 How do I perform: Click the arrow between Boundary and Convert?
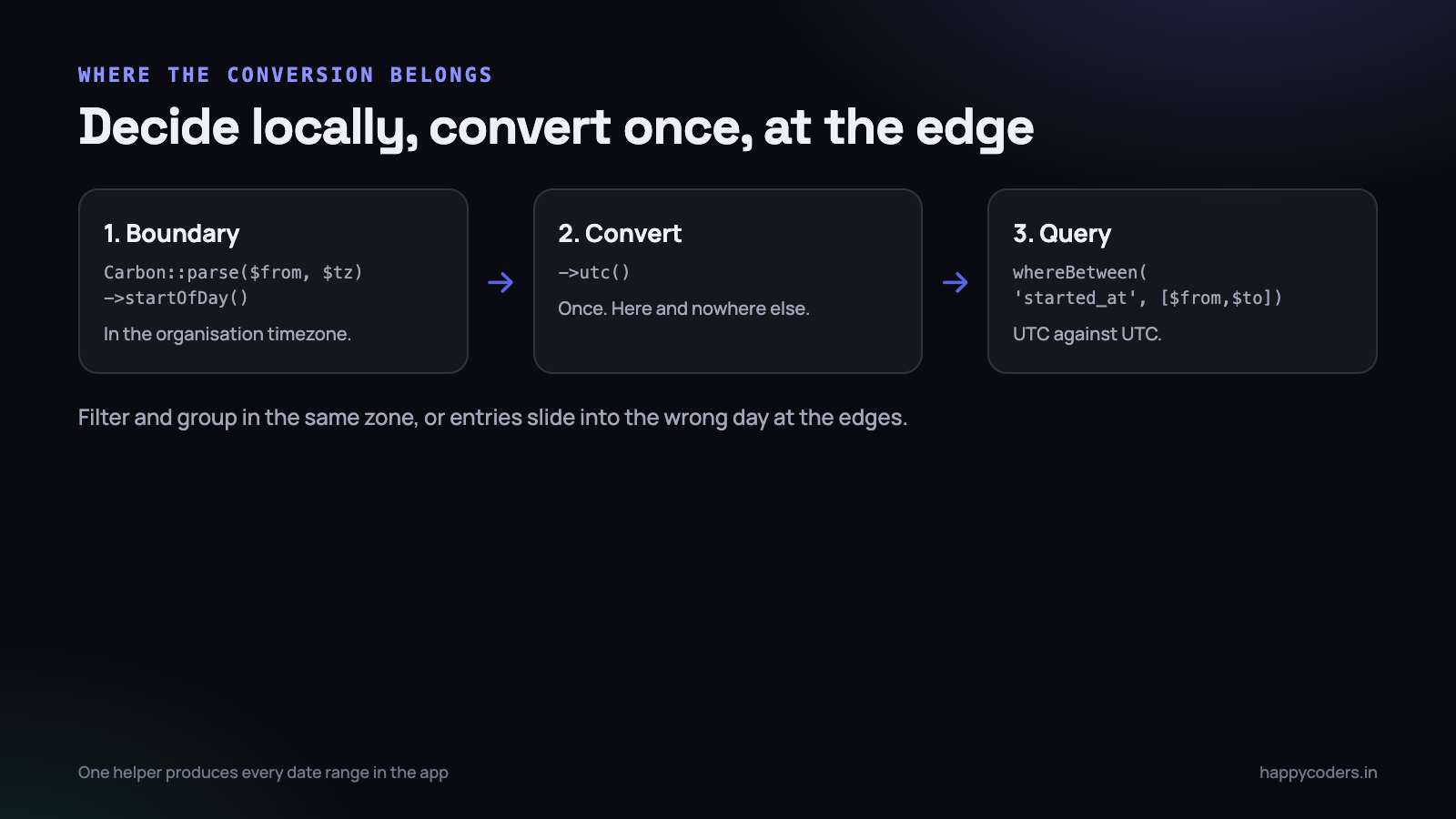pos(500,282)
